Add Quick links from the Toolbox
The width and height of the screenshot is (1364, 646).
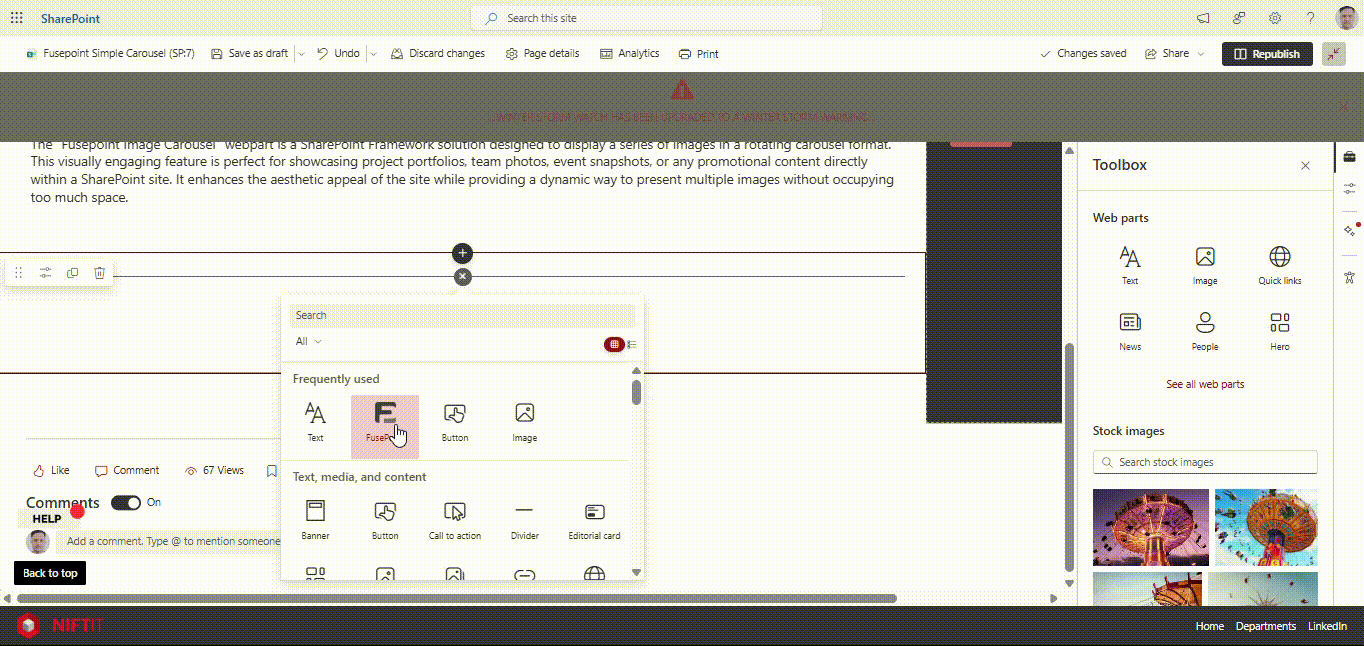click(x=1279, y=265)
